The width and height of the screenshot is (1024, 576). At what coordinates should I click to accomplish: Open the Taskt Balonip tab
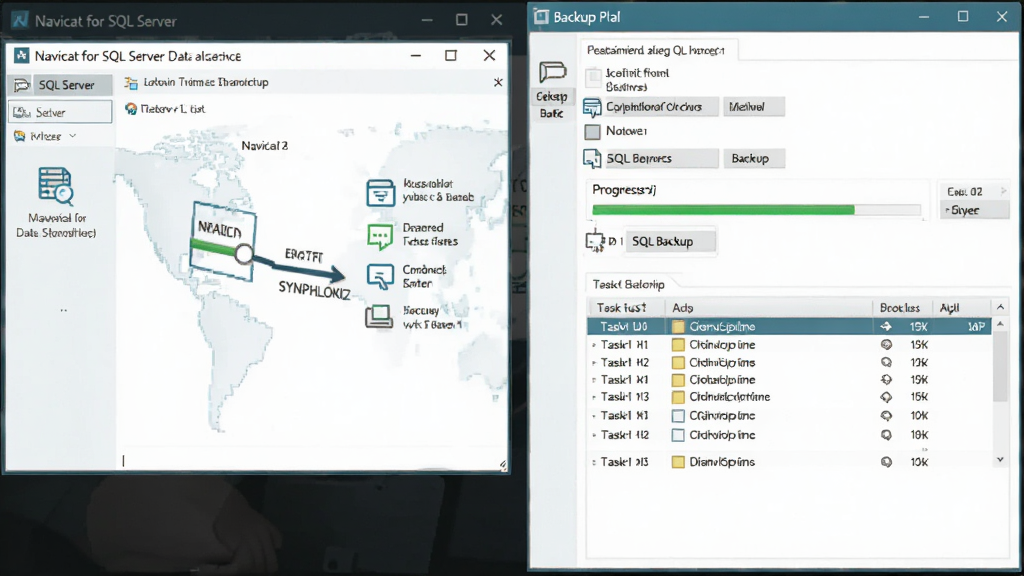click(x=630, y=284)
